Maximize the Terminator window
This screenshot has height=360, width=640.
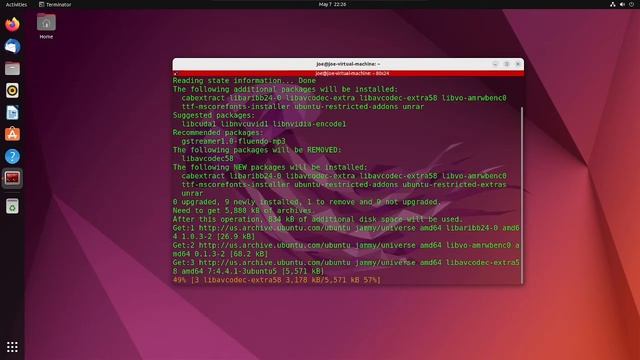tap(507, 64)
